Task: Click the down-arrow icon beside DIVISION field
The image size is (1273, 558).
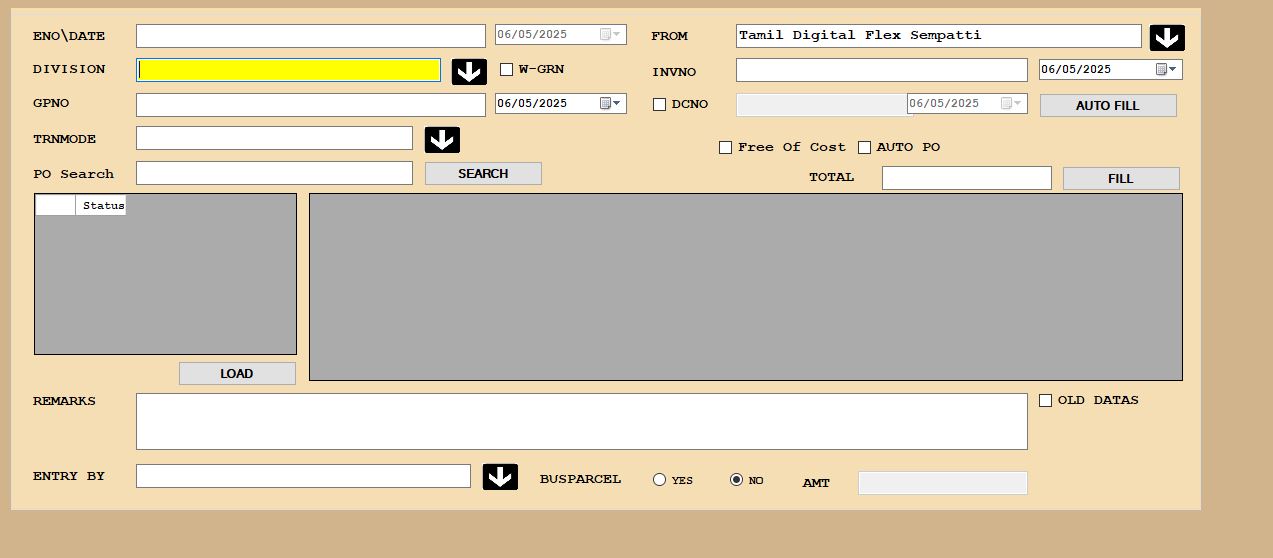Action: (x=469, y=72)
